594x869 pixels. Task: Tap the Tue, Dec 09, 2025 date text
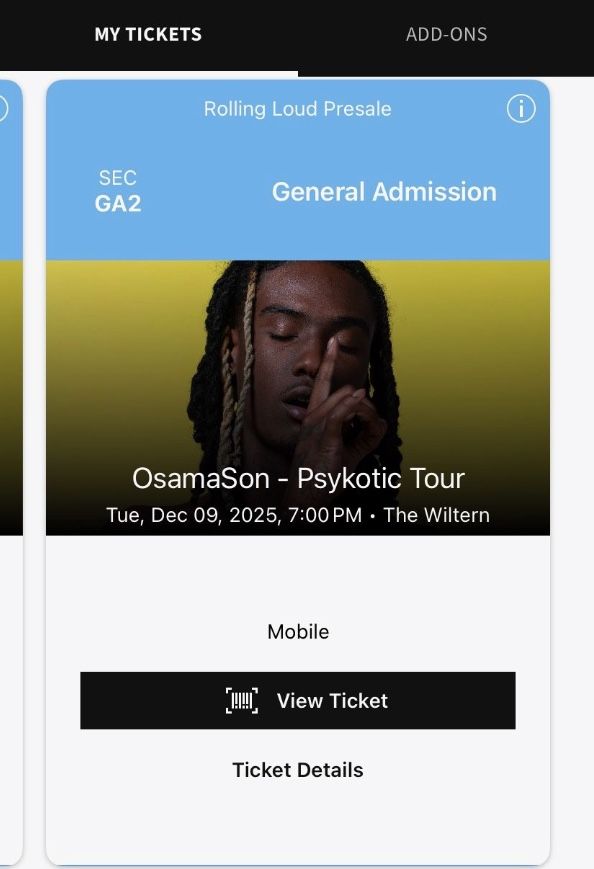tap(234, 515)
